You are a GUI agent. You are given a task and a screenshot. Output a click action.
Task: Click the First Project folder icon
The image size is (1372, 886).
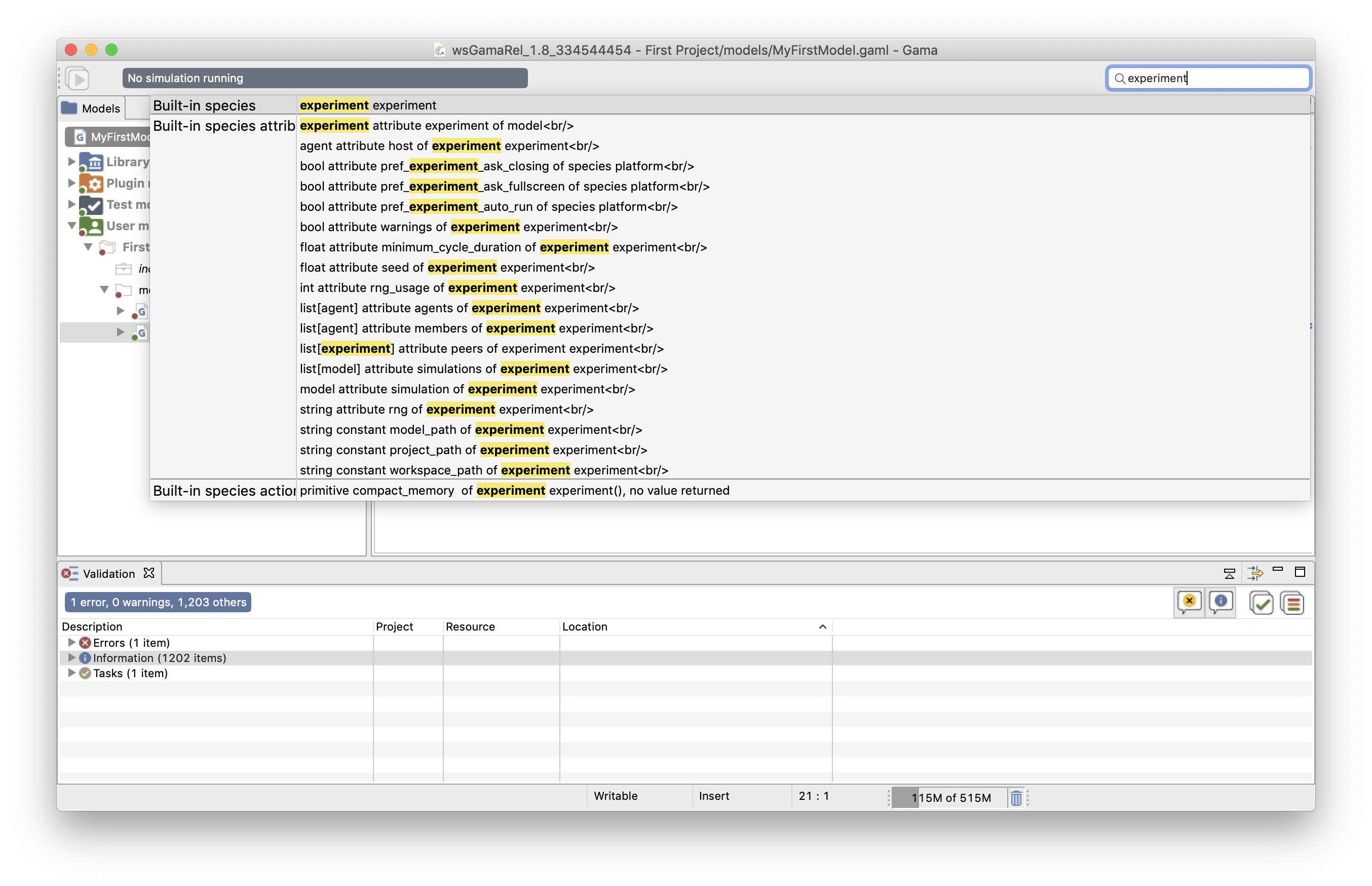point(107,247)
